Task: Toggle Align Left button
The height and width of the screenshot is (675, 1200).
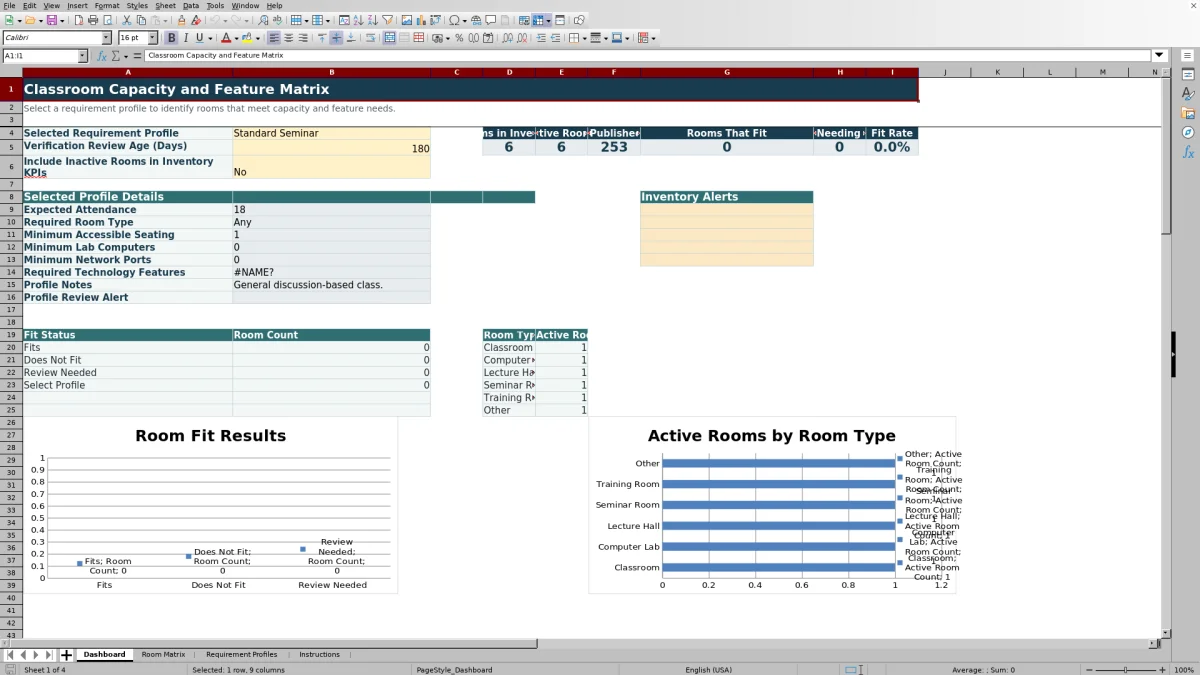Action: click(x=273, y=38)
